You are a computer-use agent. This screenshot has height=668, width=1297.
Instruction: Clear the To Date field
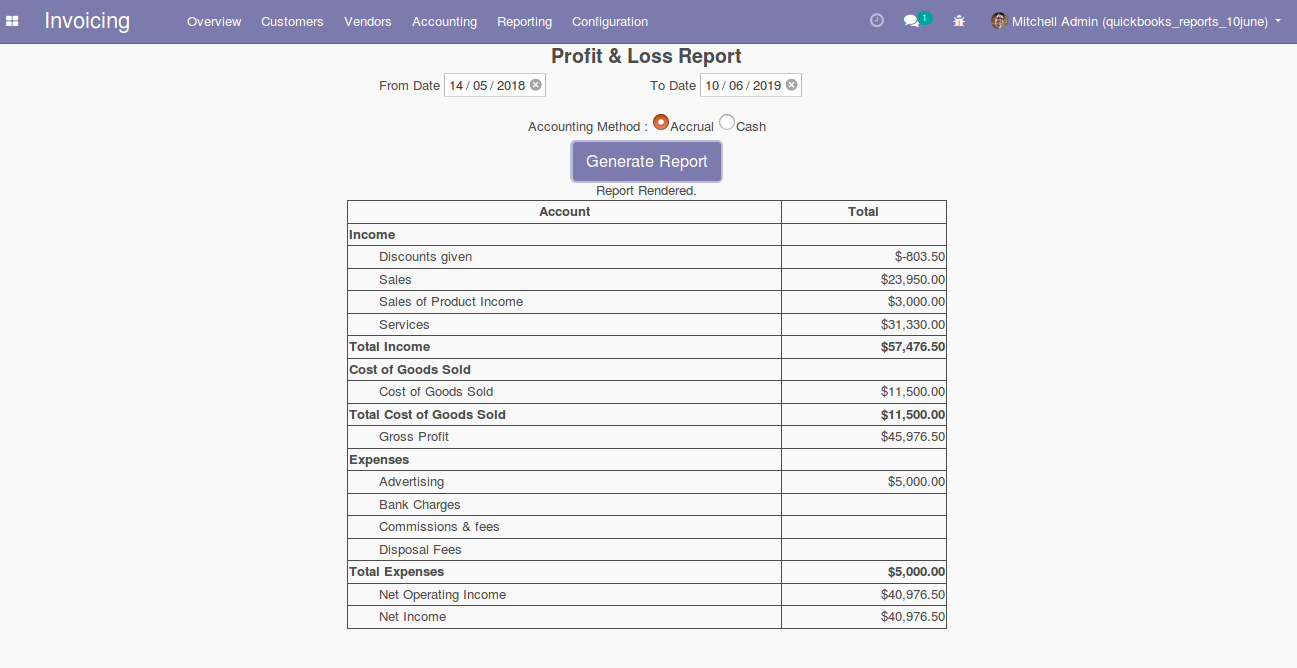(x=792, y=85)
